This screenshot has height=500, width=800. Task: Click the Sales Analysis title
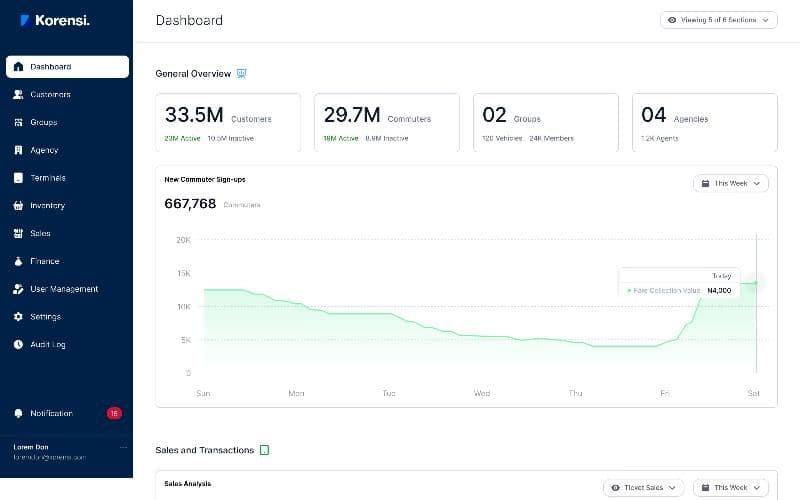coord(188,484)
